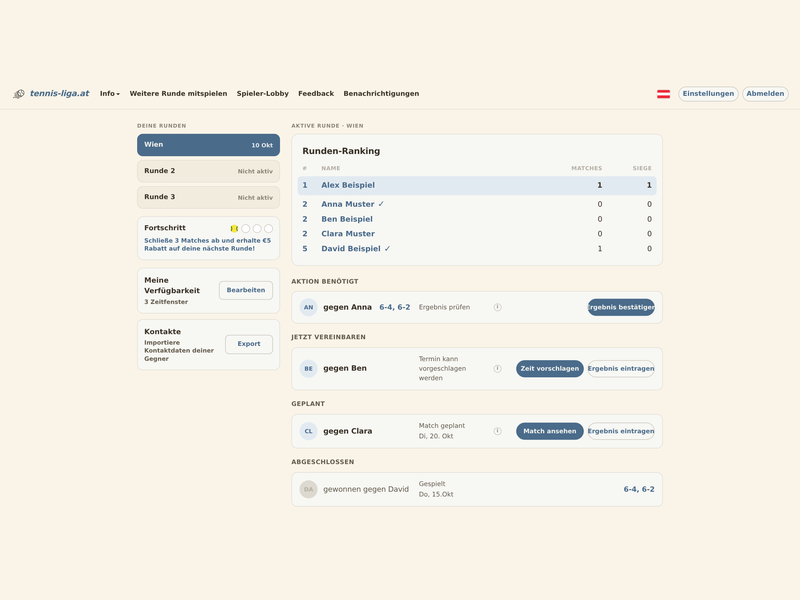Click Match ansehen for the Clara match
The height and width of the screenshot is (600, 800).
[x=549, y=431]
